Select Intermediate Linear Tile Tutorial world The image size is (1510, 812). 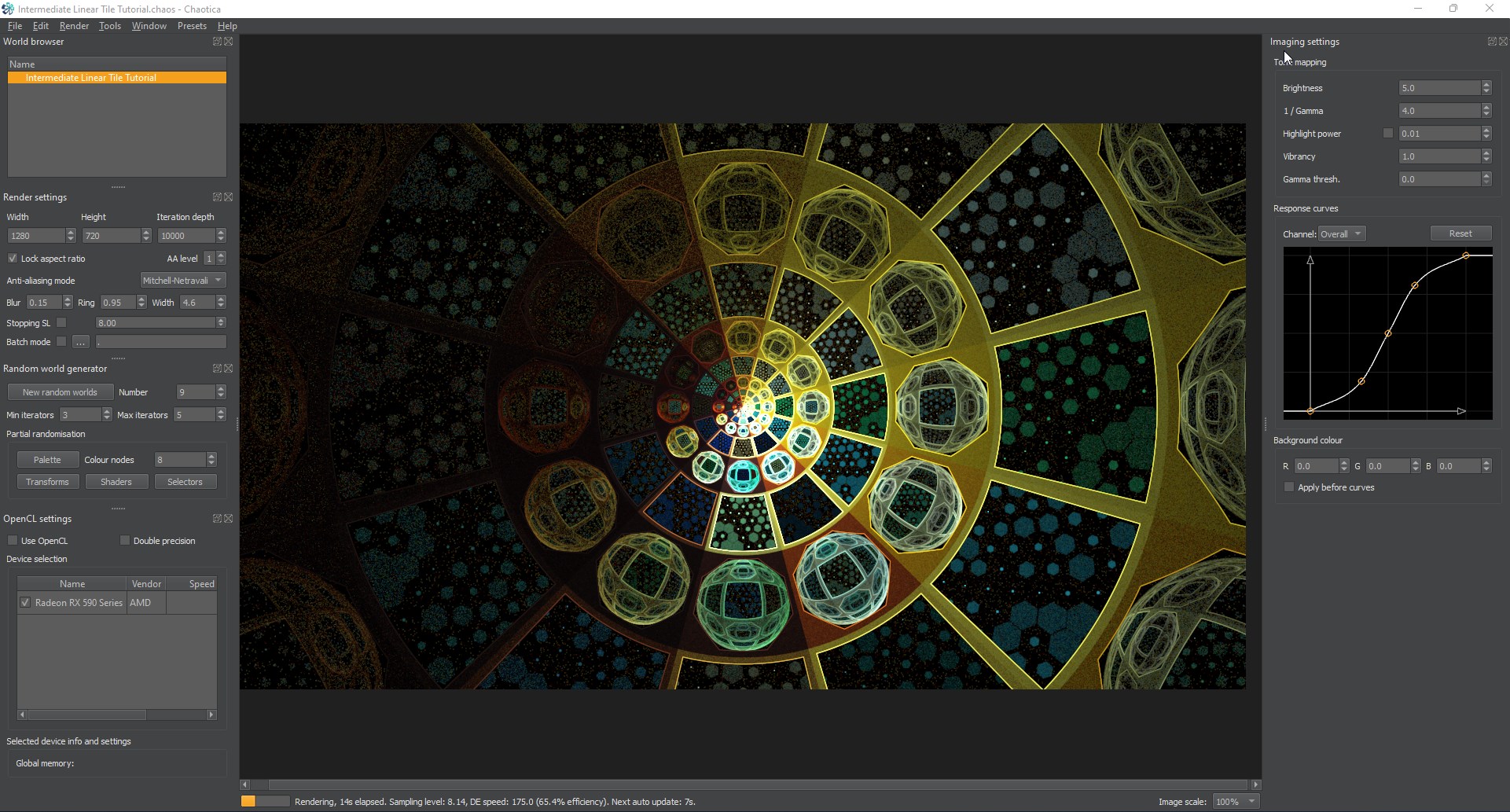click(x=117, y=78)
